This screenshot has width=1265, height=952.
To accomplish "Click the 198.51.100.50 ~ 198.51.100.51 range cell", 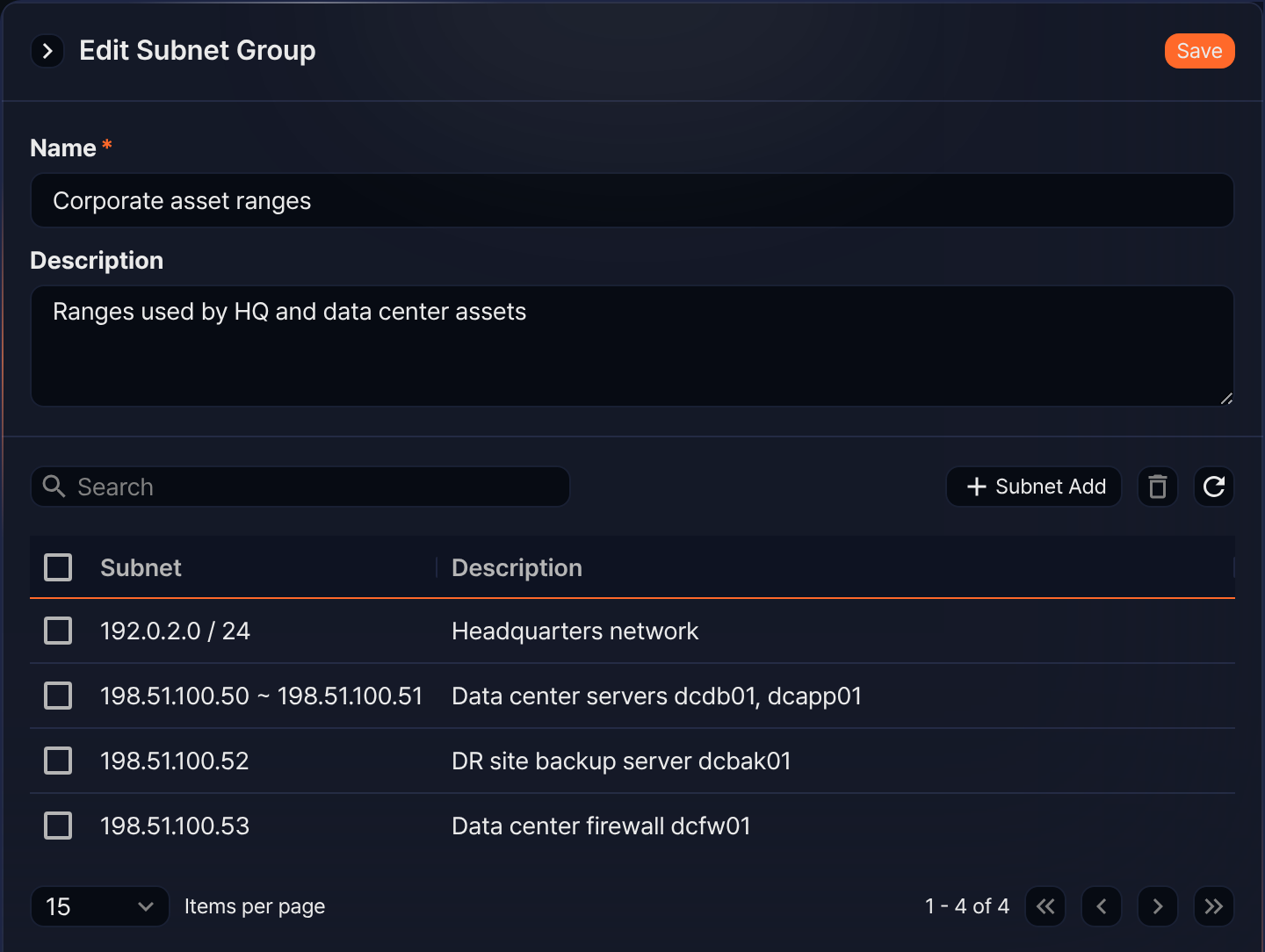I will click(261, 696).
